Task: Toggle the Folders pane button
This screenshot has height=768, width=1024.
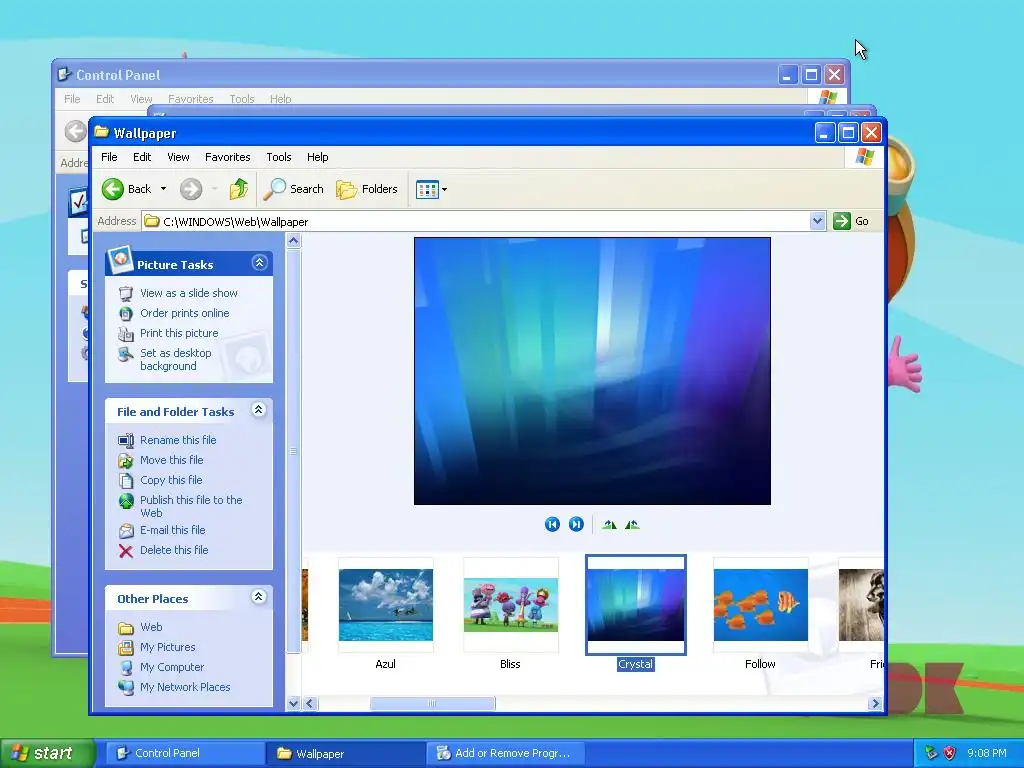Action: (367, 189)
